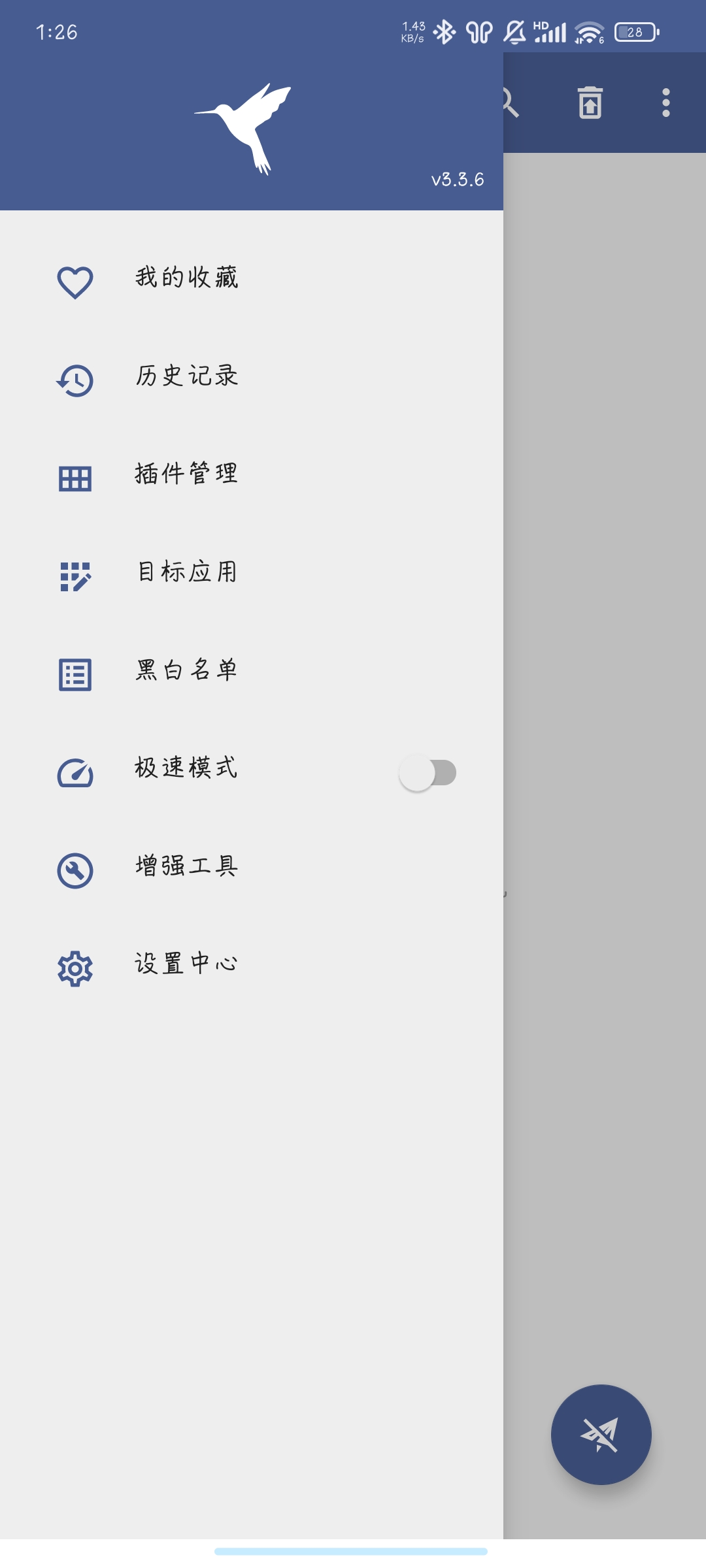Click the gear icon for 设置中心
The height and width of the screenshot is (1568, 706).
(75, 969)
